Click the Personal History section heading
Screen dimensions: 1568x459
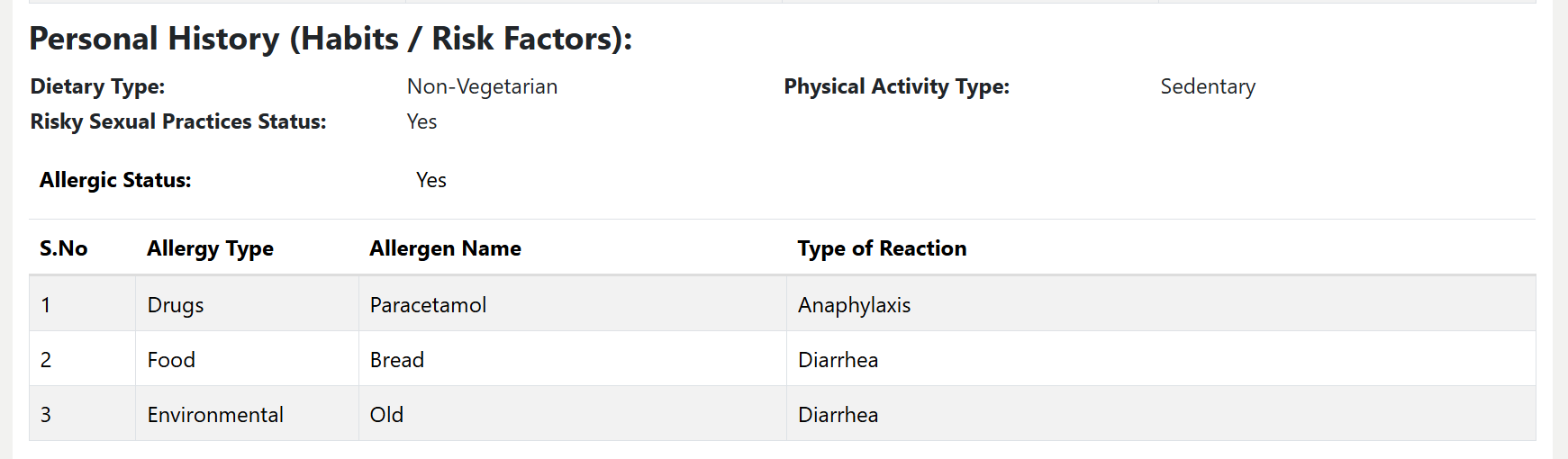click(331, 39)
